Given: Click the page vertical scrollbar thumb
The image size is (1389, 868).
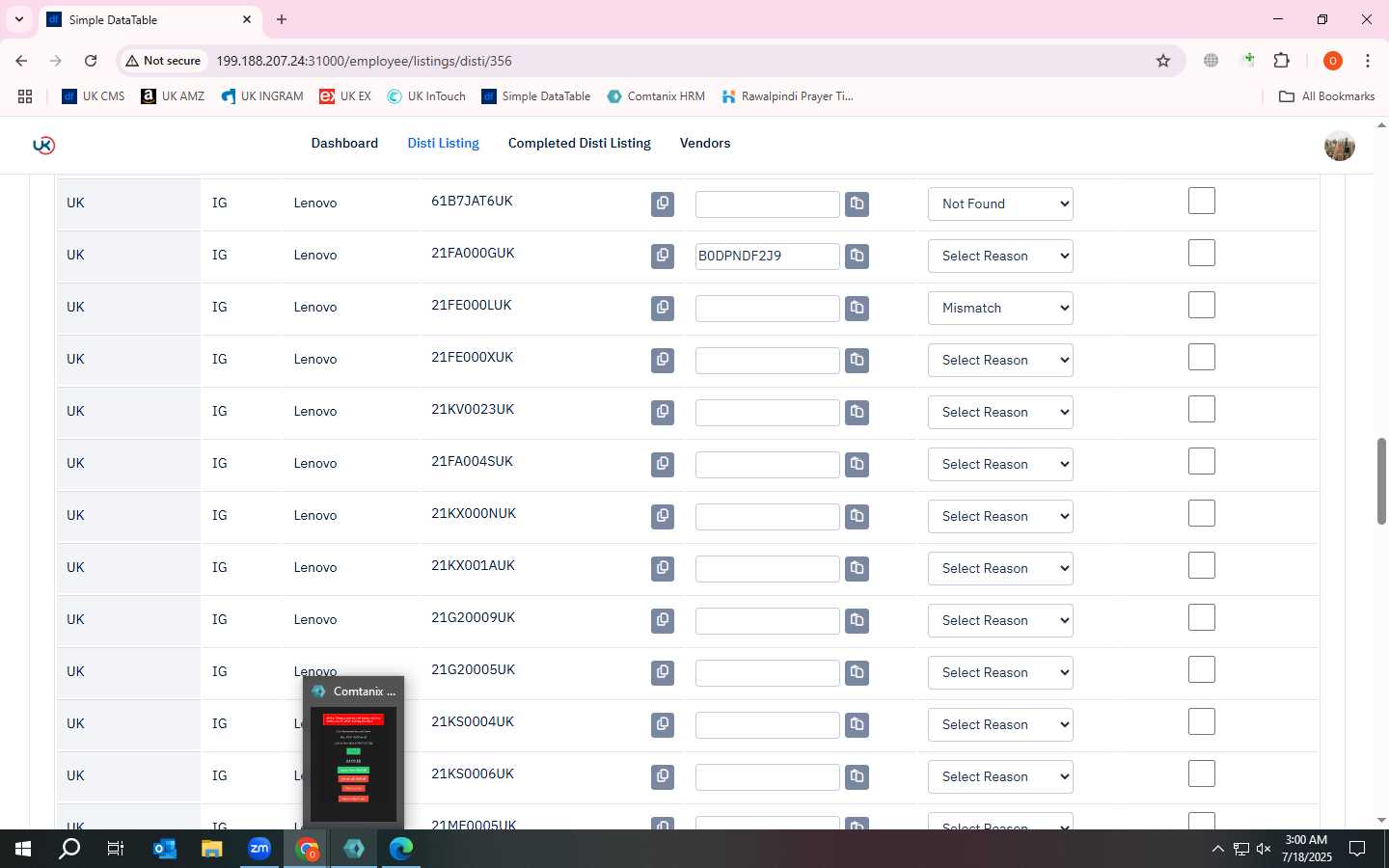Looking at the screenshot, I should pos(1381,481).
